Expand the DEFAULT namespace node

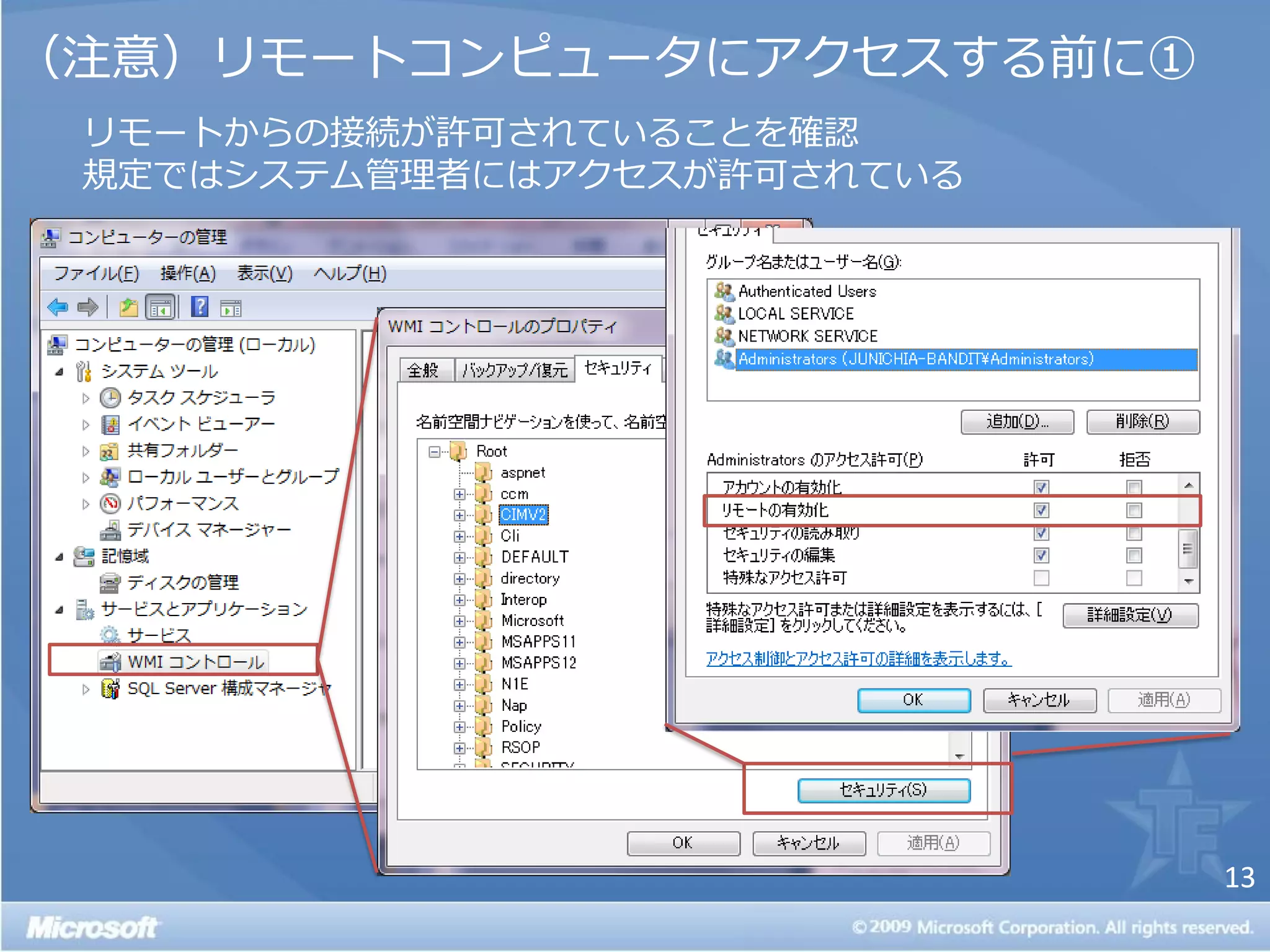(459, 557)
